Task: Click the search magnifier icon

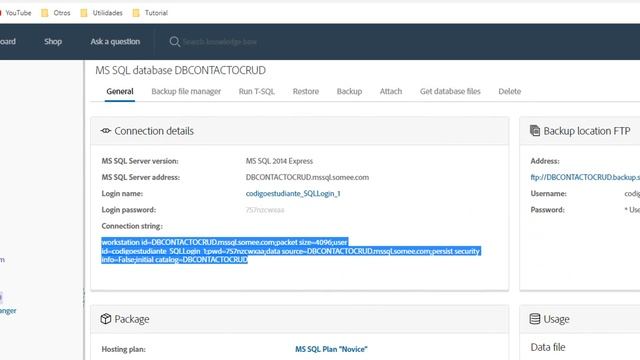Action: [174, 42]
